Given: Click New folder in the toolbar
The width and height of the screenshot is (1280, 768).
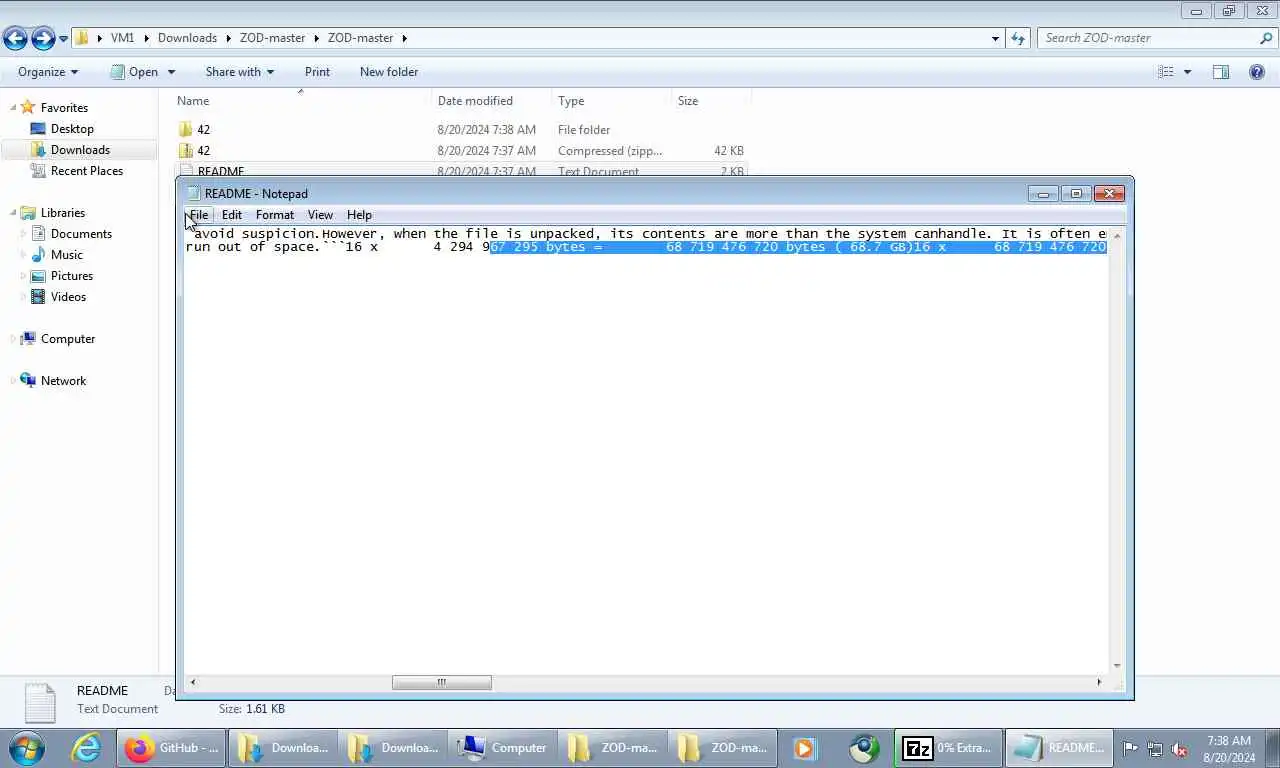Looking at the screenshot, I should coord(388,72).
